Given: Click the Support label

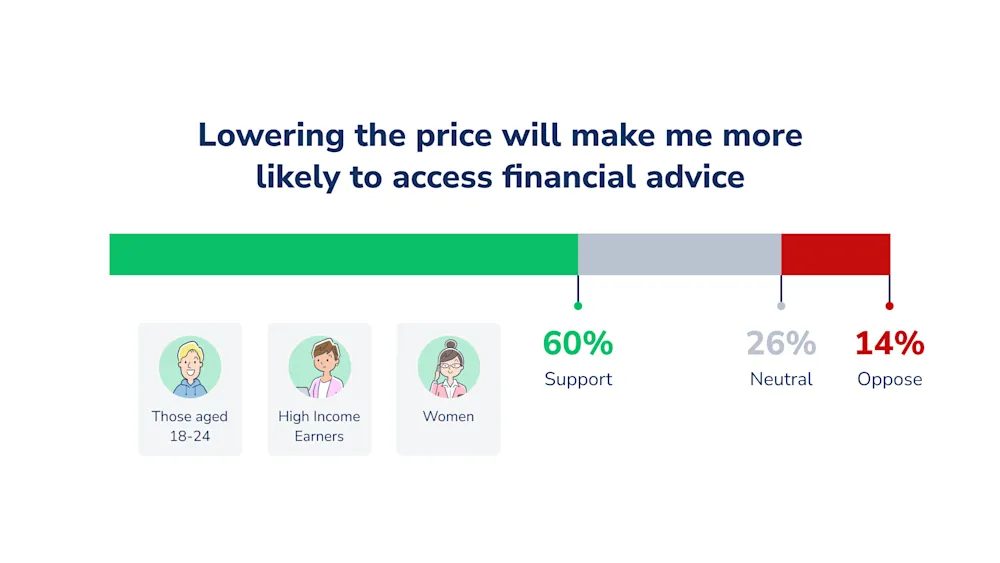Looking at the screenshot, I should coord(578,379).
